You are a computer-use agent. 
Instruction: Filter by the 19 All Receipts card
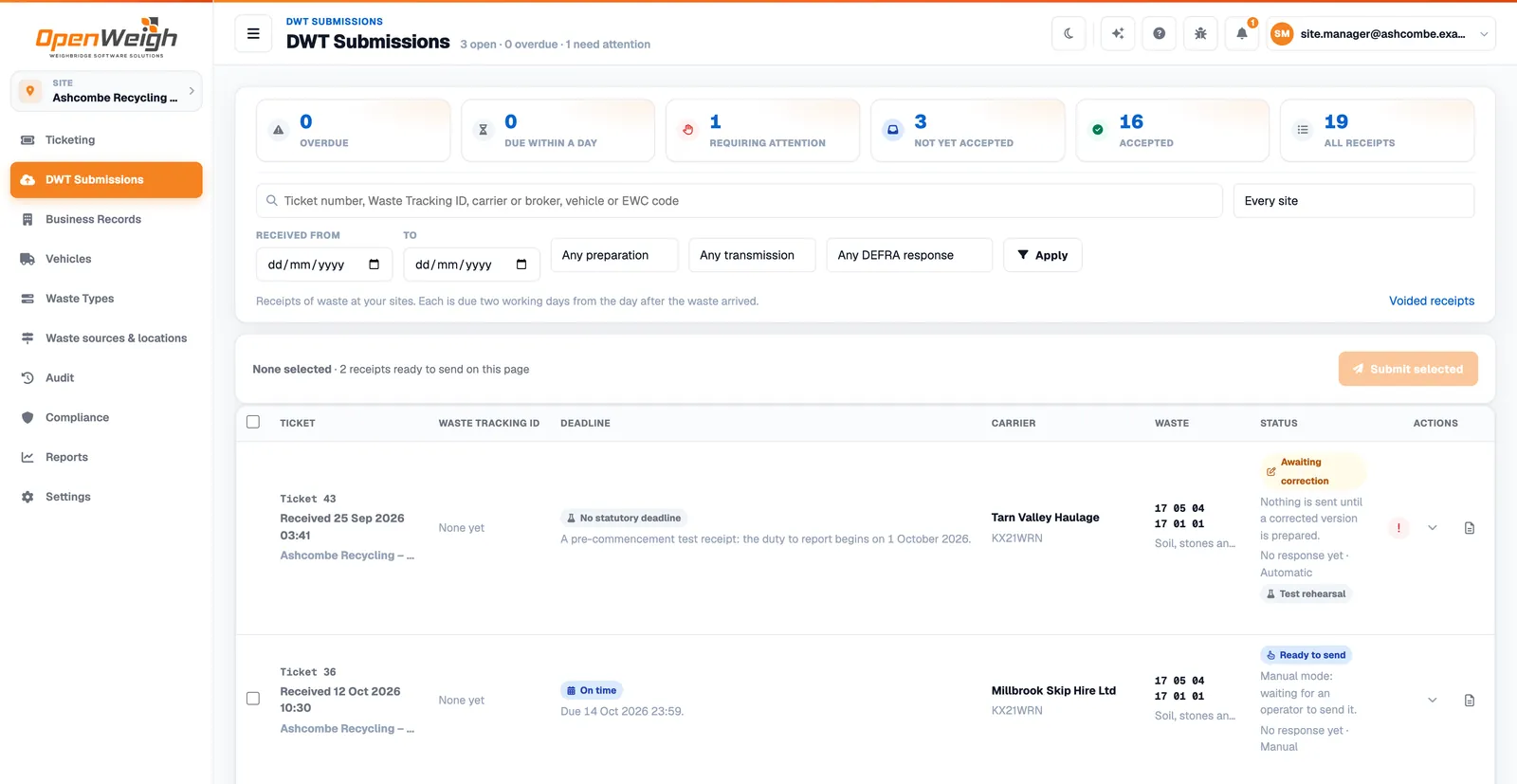point(1377,131)
